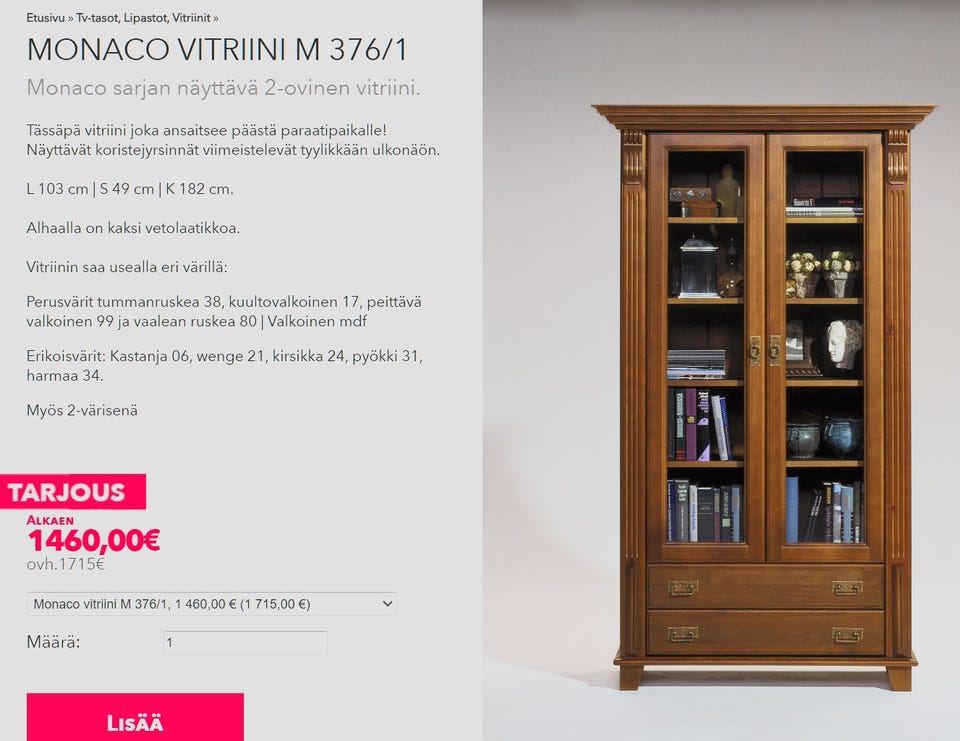960x741 pixels.
Task: Click the top drawer of the cabinet image
Action: [x=765, y=587]
